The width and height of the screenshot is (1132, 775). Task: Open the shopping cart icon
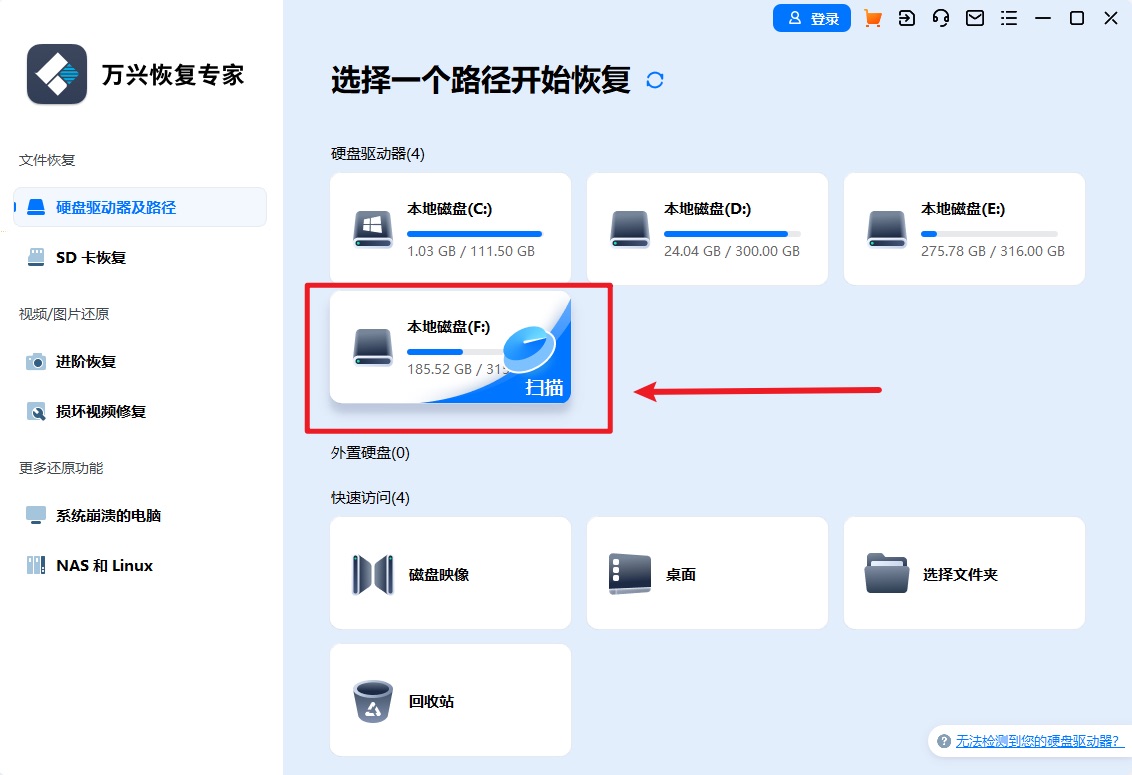pos(873,18)
